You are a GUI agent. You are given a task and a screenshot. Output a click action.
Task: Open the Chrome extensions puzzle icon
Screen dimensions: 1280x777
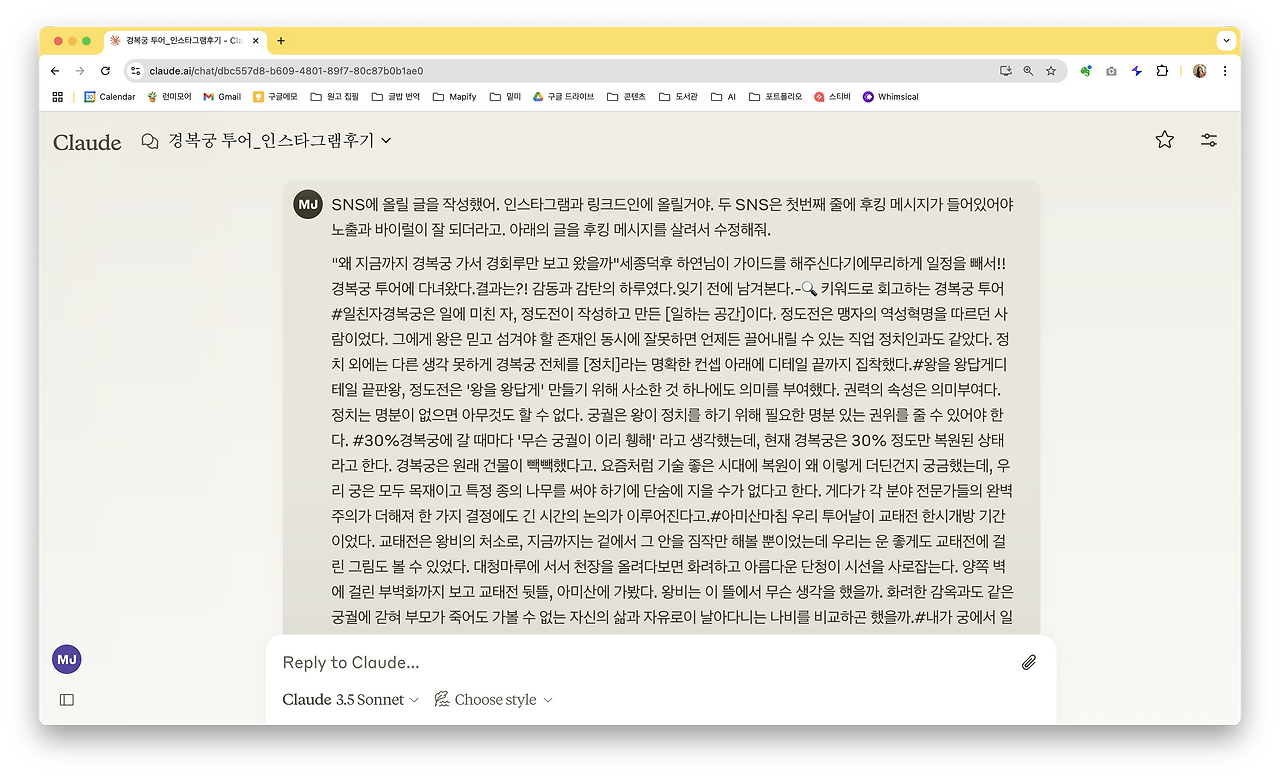click(1161, 71)
